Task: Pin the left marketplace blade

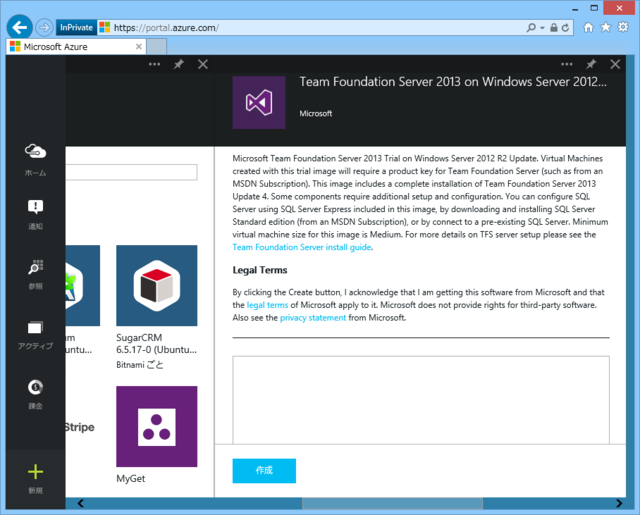Action: click(178, 64)
